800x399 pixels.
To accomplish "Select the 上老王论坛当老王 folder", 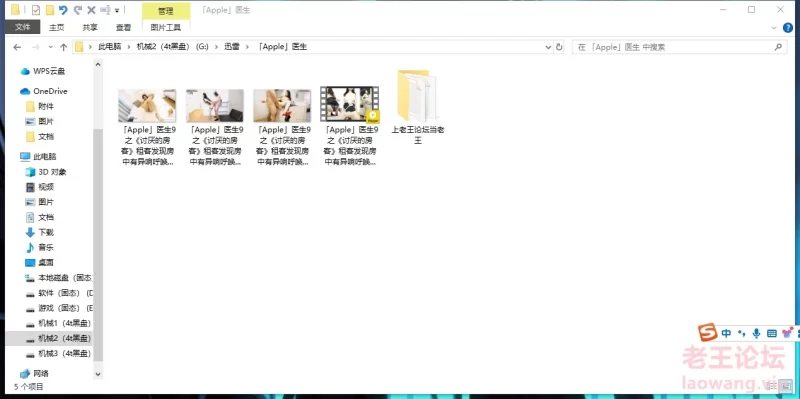I will click(418, 106).
